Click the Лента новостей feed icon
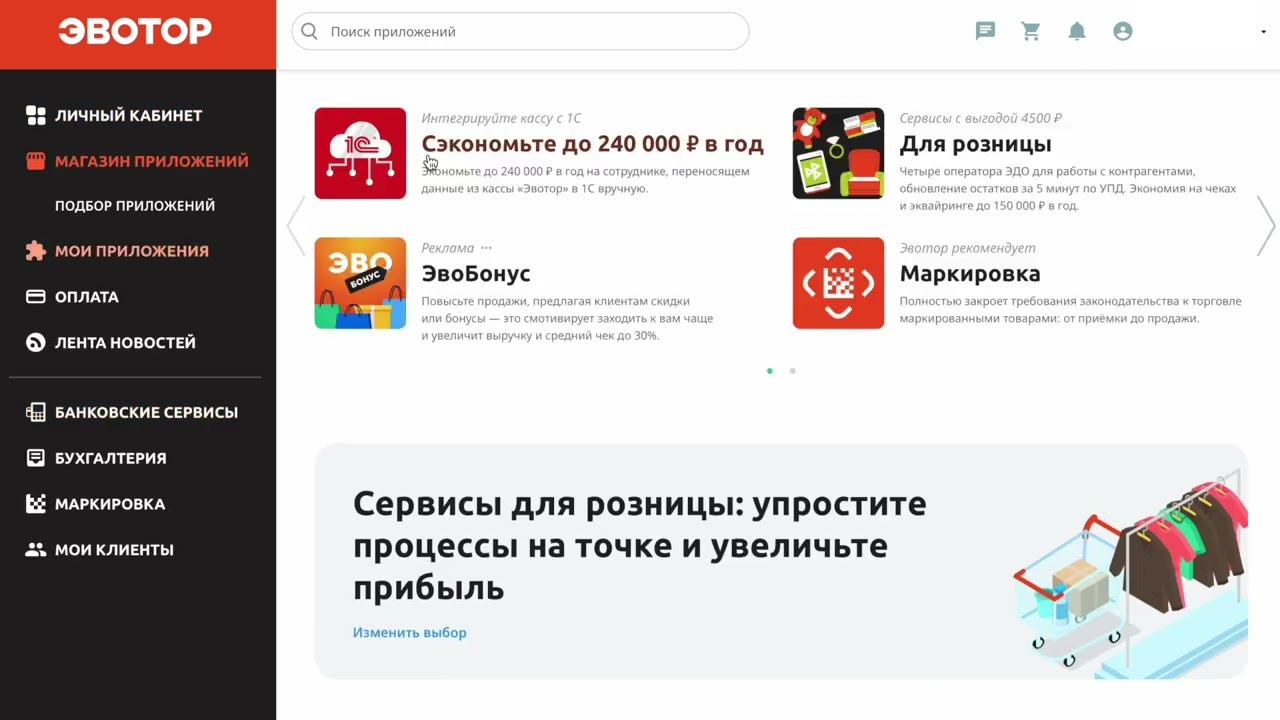1280x720 pixels. coord(36,343)
